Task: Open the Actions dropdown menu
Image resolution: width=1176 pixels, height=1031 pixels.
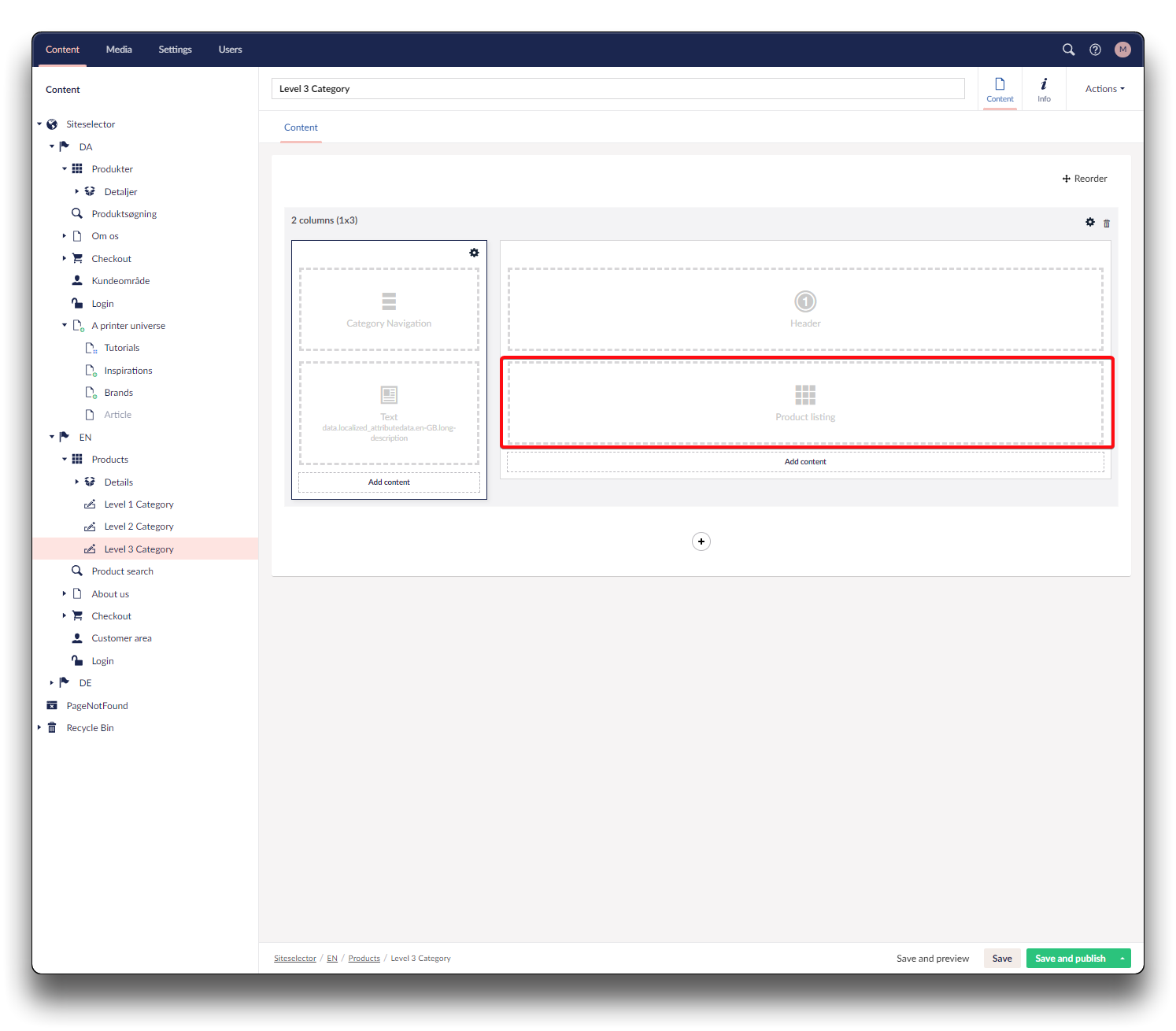Action: click(1104, 89)
